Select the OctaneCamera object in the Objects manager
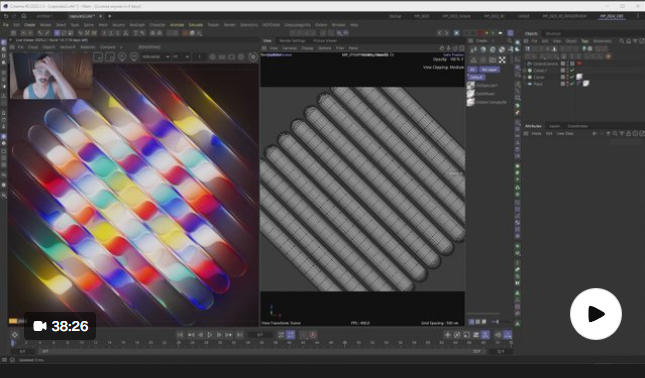The height and width of the screenshot is (378, 645). 545,63
